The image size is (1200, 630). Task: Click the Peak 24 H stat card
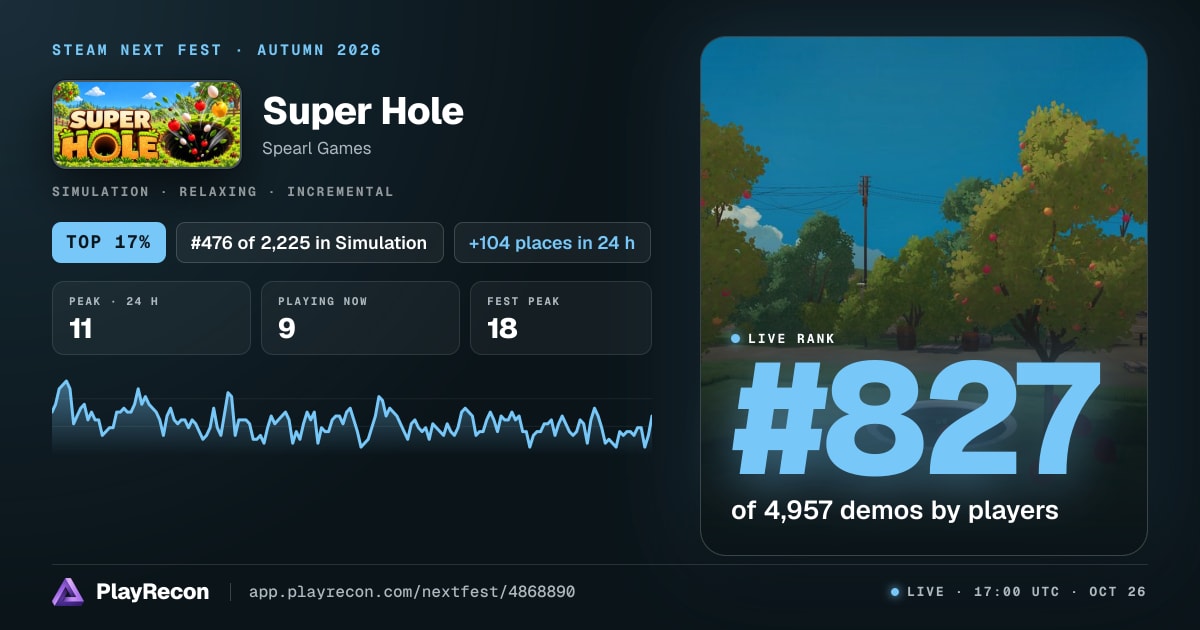click(x=151, y=318)
